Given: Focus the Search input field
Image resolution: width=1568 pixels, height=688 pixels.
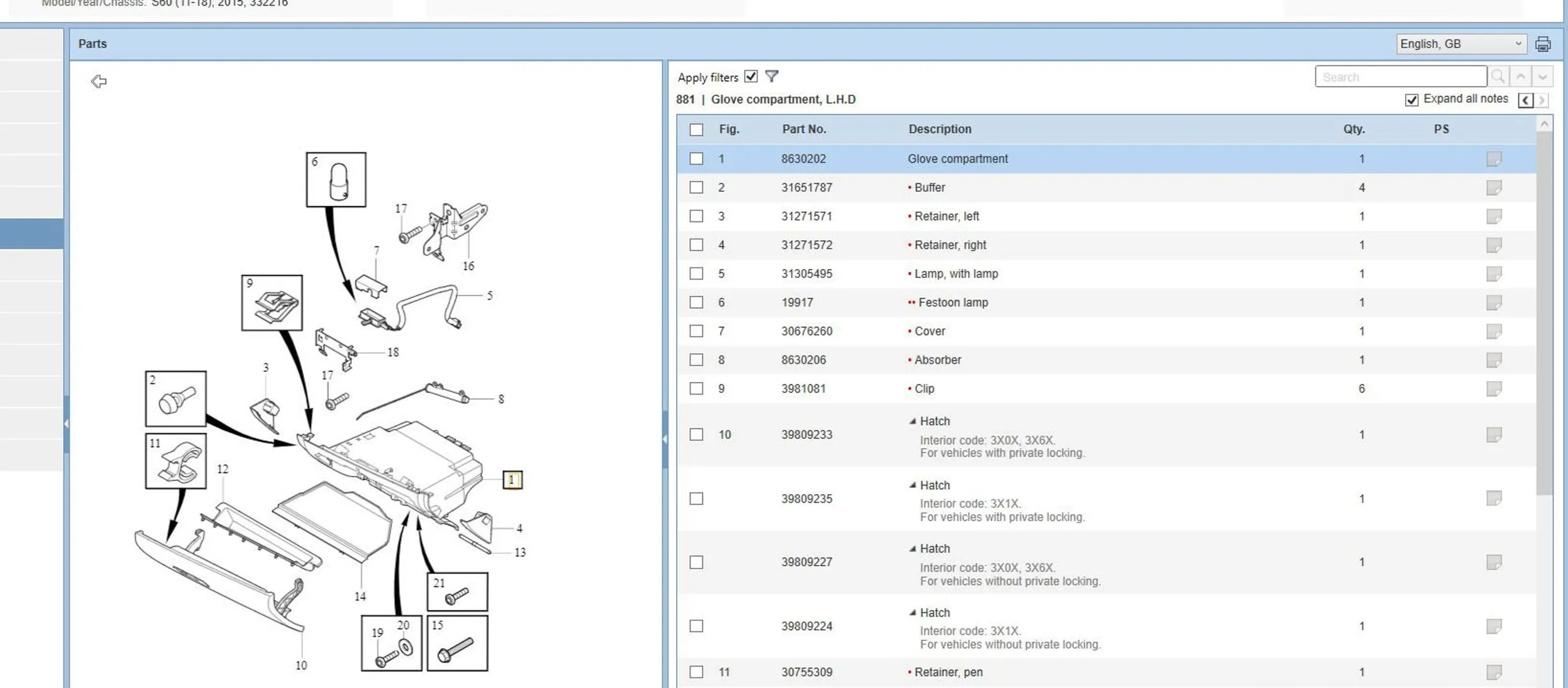Looking at the screenshot, I should [x=1400, y=77].
